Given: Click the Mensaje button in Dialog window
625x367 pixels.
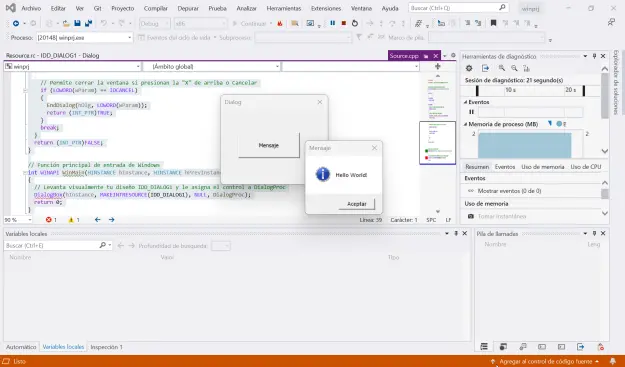Looking at the screenshot, I should tap(269, 145).
